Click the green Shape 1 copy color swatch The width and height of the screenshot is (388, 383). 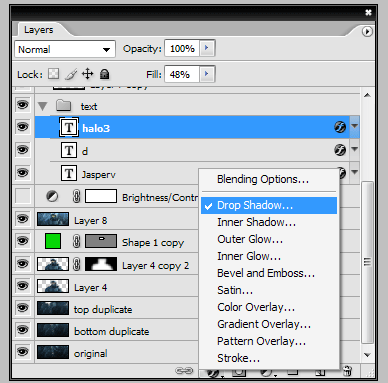(x=53, y=241)
